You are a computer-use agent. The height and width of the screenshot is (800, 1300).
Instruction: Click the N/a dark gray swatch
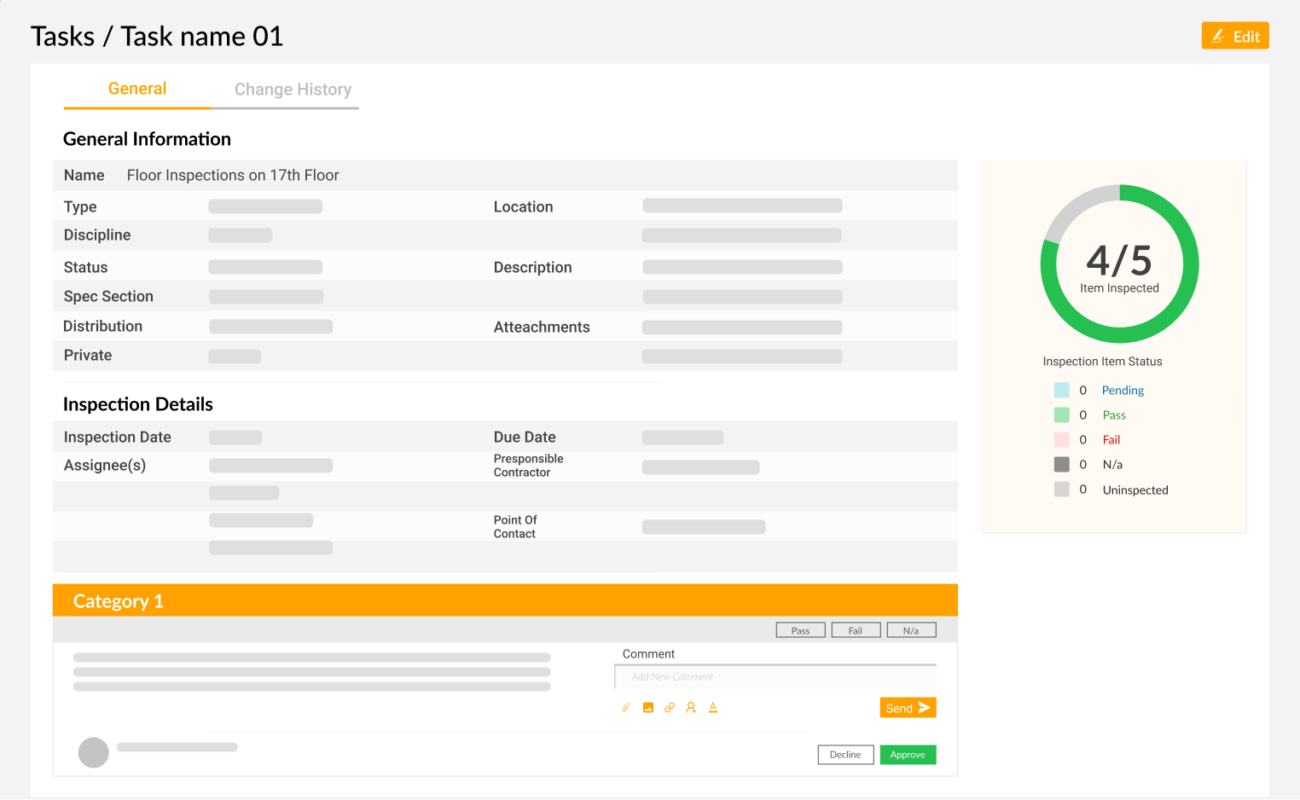[x=1062, y=464]
